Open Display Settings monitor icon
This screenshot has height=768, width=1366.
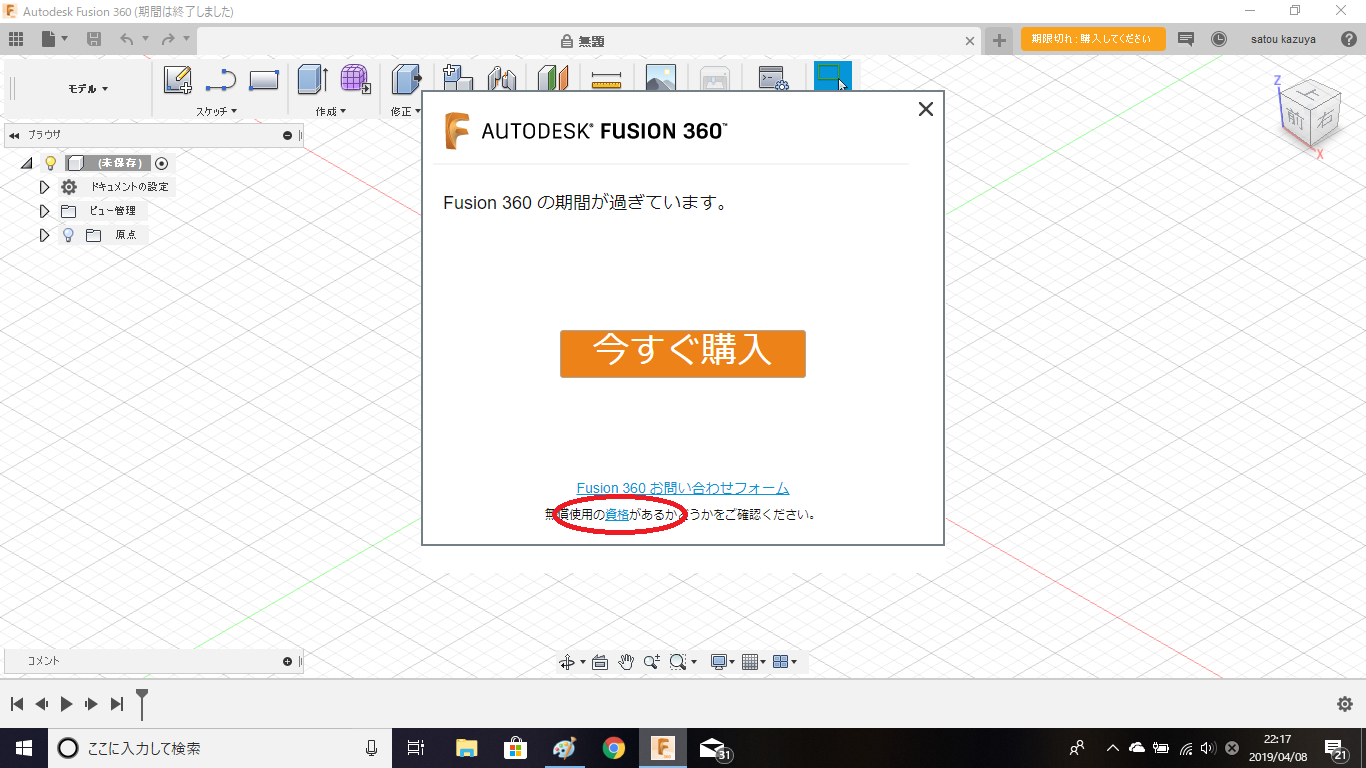click(x=718, y=661)
